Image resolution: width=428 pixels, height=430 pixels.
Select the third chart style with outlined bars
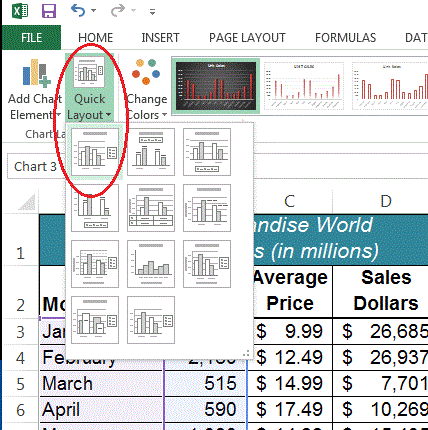[390, 86]
